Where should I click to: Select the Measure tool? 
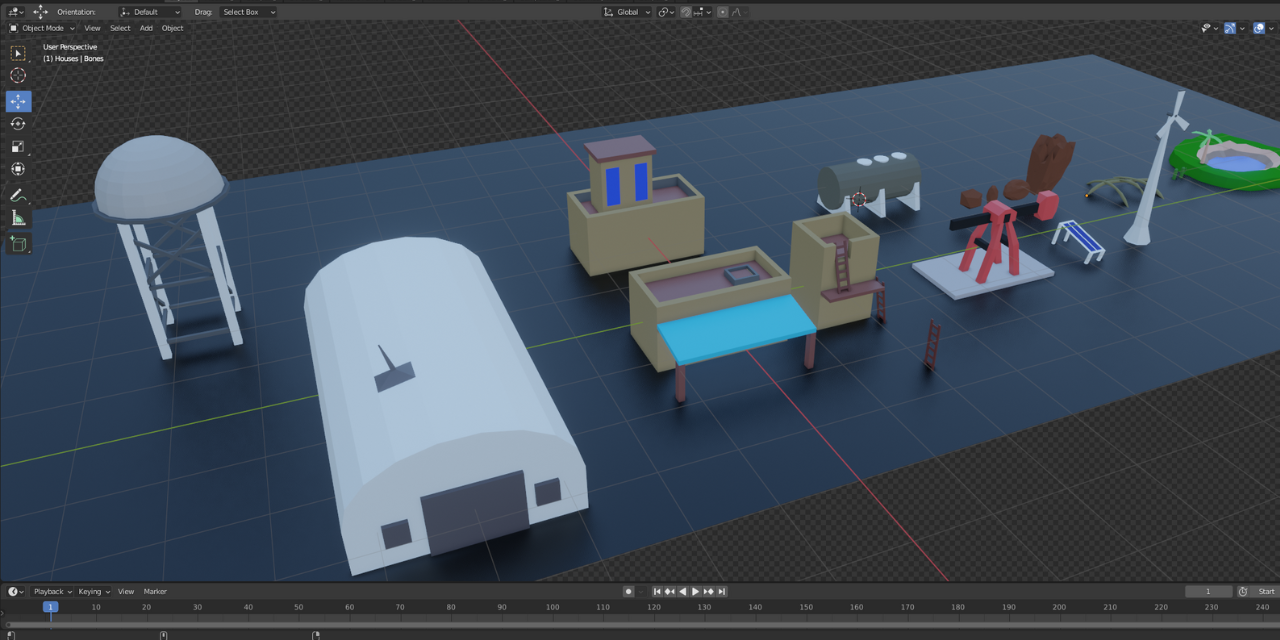[x=18, y=218]
